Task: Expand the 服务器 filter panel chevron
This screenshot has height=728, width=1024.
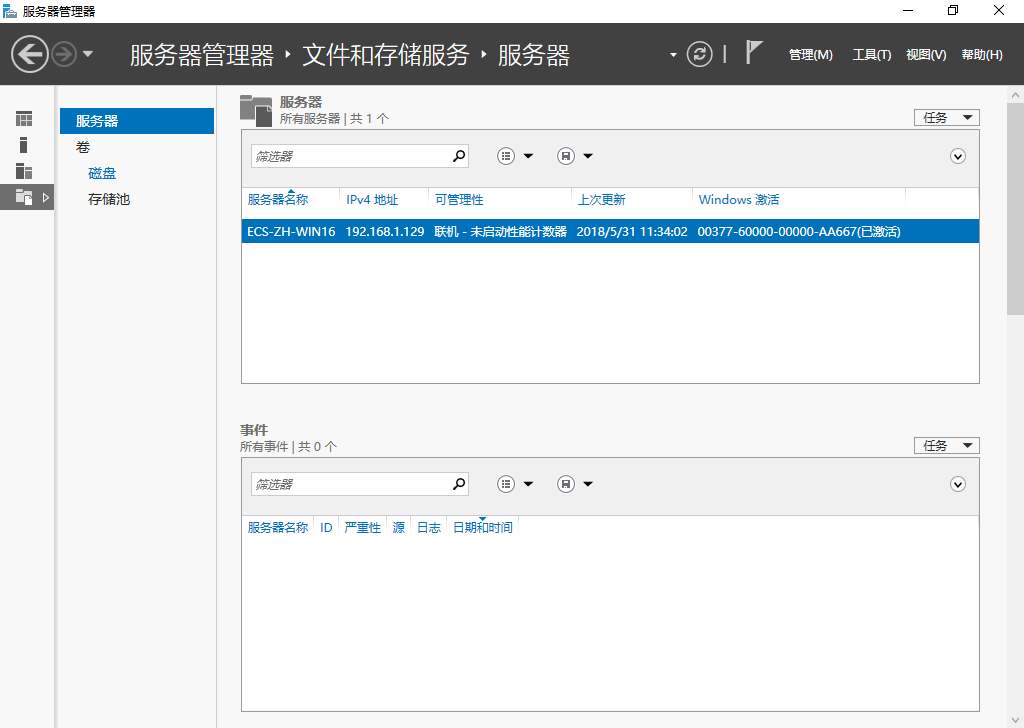Action: [957, 156]
